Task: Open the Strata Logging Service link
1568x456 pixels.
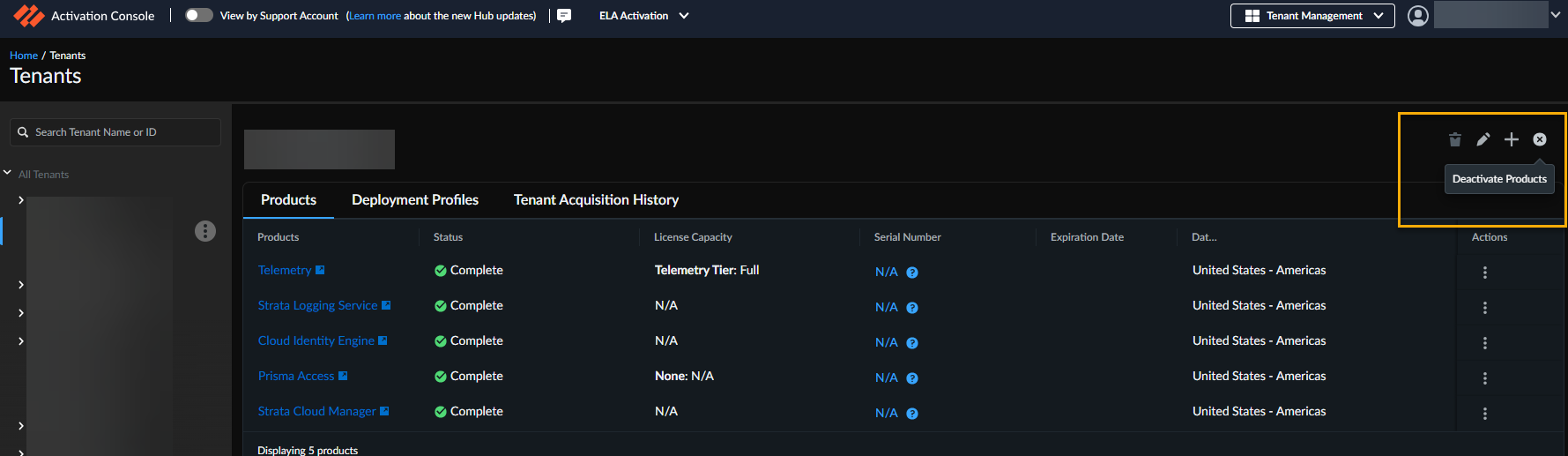Action: pos(317,306)
